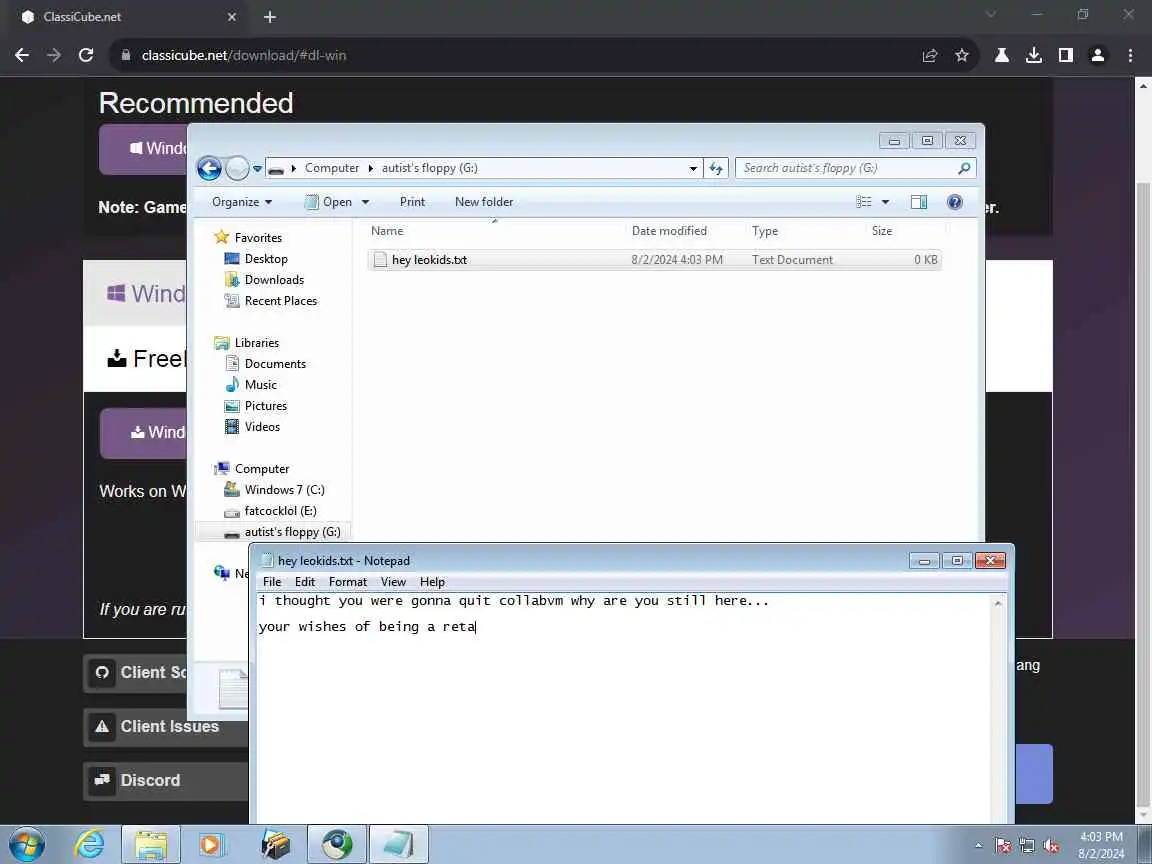Click the volume icon in system tray
Viewport: 1152px width, 864px height.
click(1051, 846)
